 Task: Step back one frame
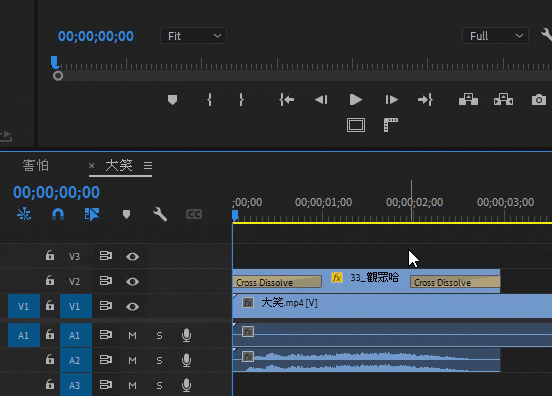click(321, 100)
